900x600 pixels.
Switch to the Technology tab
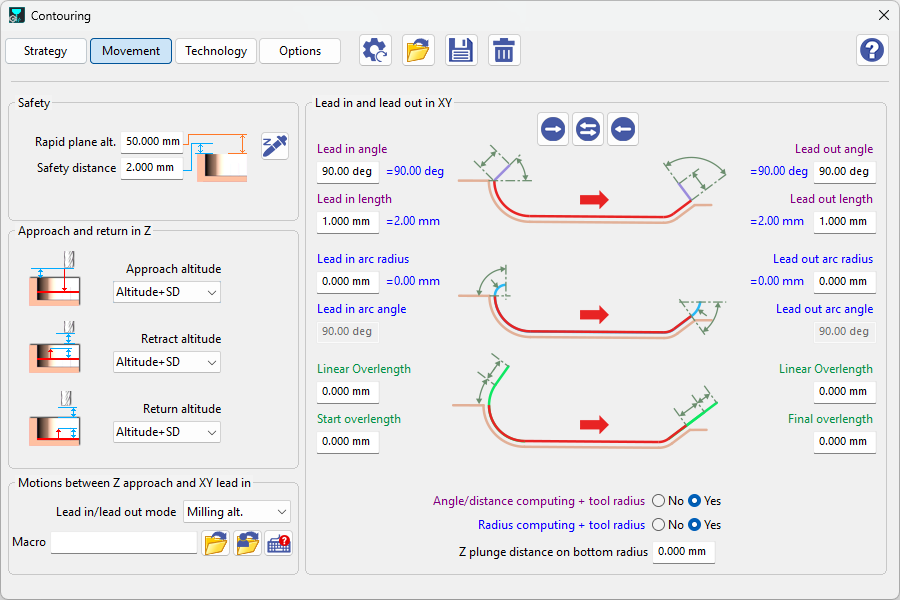click(x=215, y=50)
